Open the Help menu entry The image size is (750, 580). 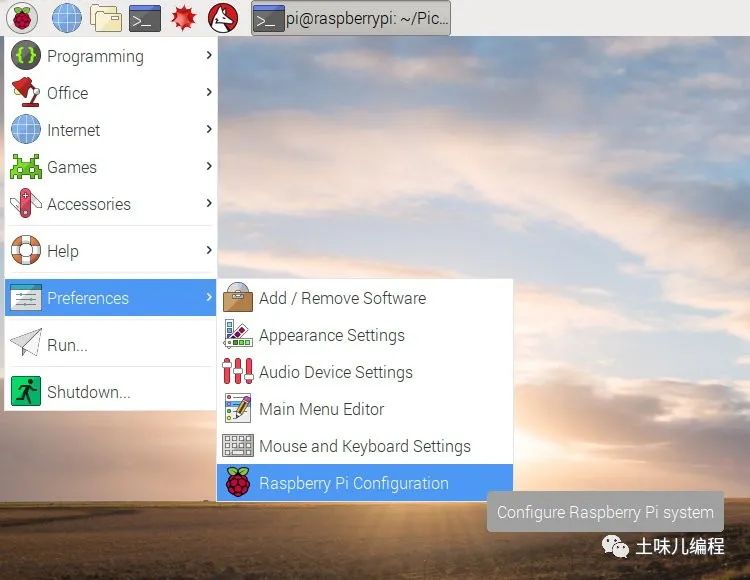(110, 250)
